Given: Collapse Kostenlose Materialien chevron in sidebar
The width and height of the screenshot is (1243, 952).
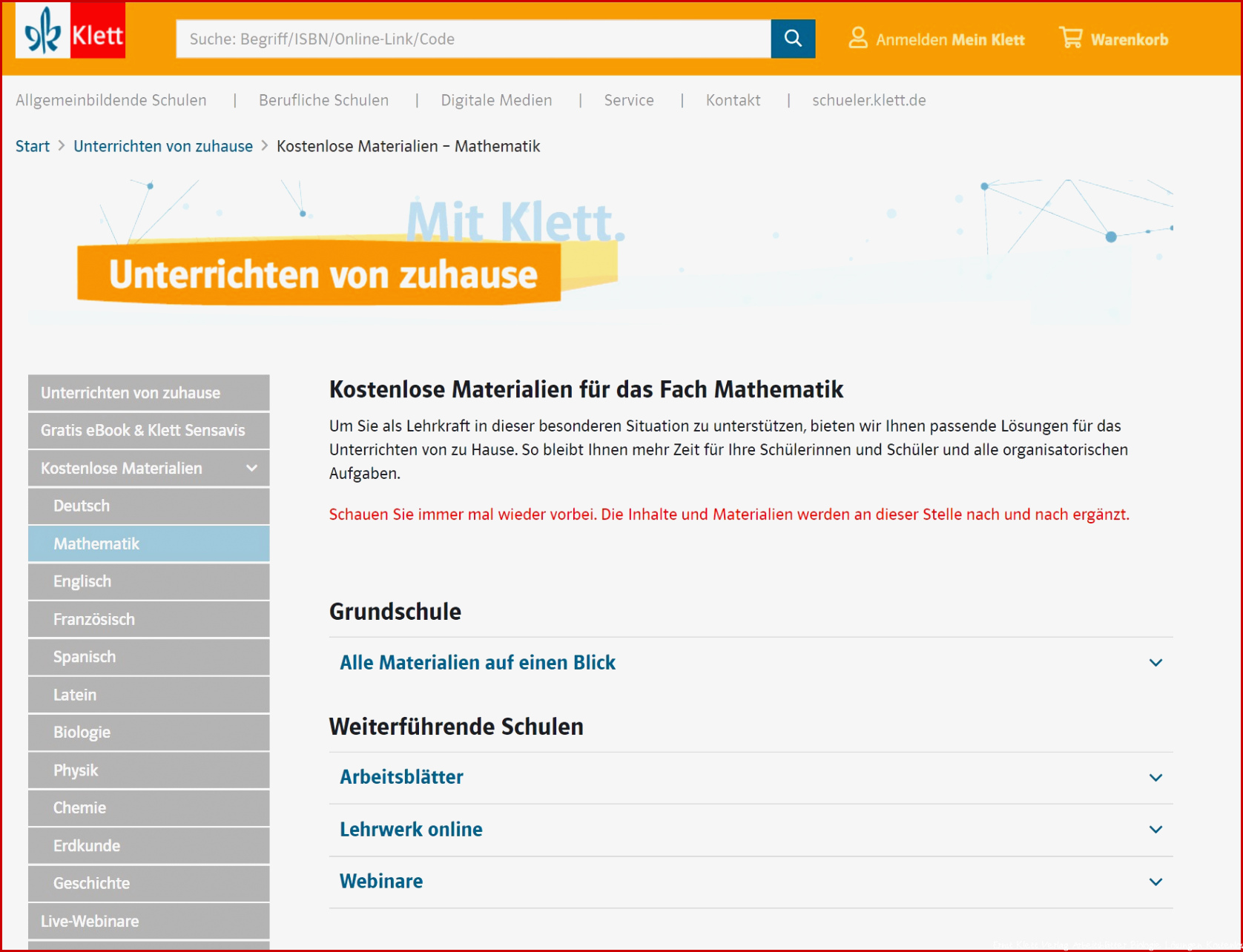Looking at the screenshot, I should tap(251, 468).
